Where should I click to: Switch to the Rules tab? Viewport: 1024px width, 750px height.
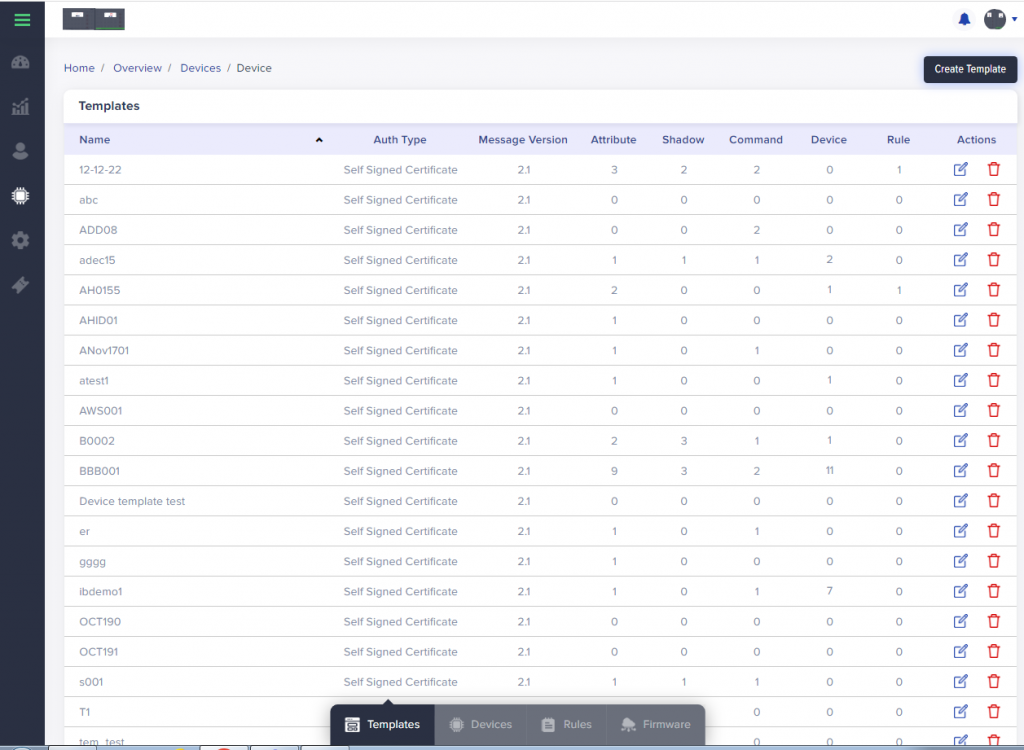point(566,725)
